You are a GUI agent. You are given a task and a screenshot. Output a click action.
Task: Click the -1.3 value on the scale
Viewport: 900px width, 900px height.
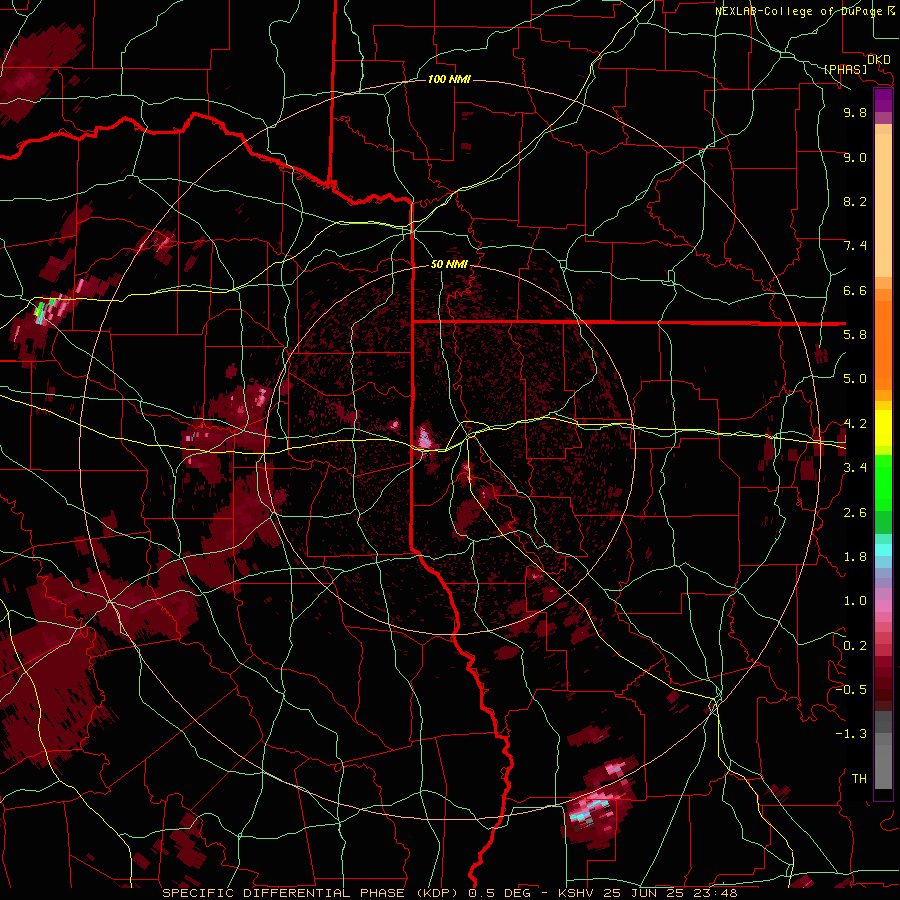851,734
